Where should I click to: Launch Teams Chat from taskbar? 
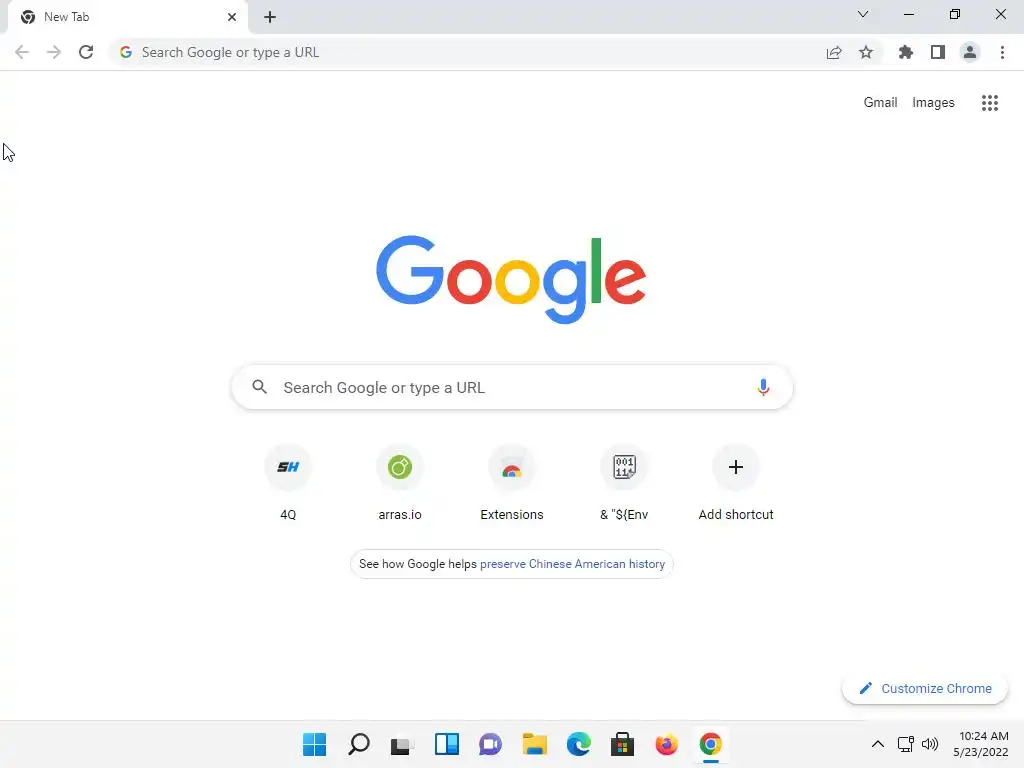point(490,744)
